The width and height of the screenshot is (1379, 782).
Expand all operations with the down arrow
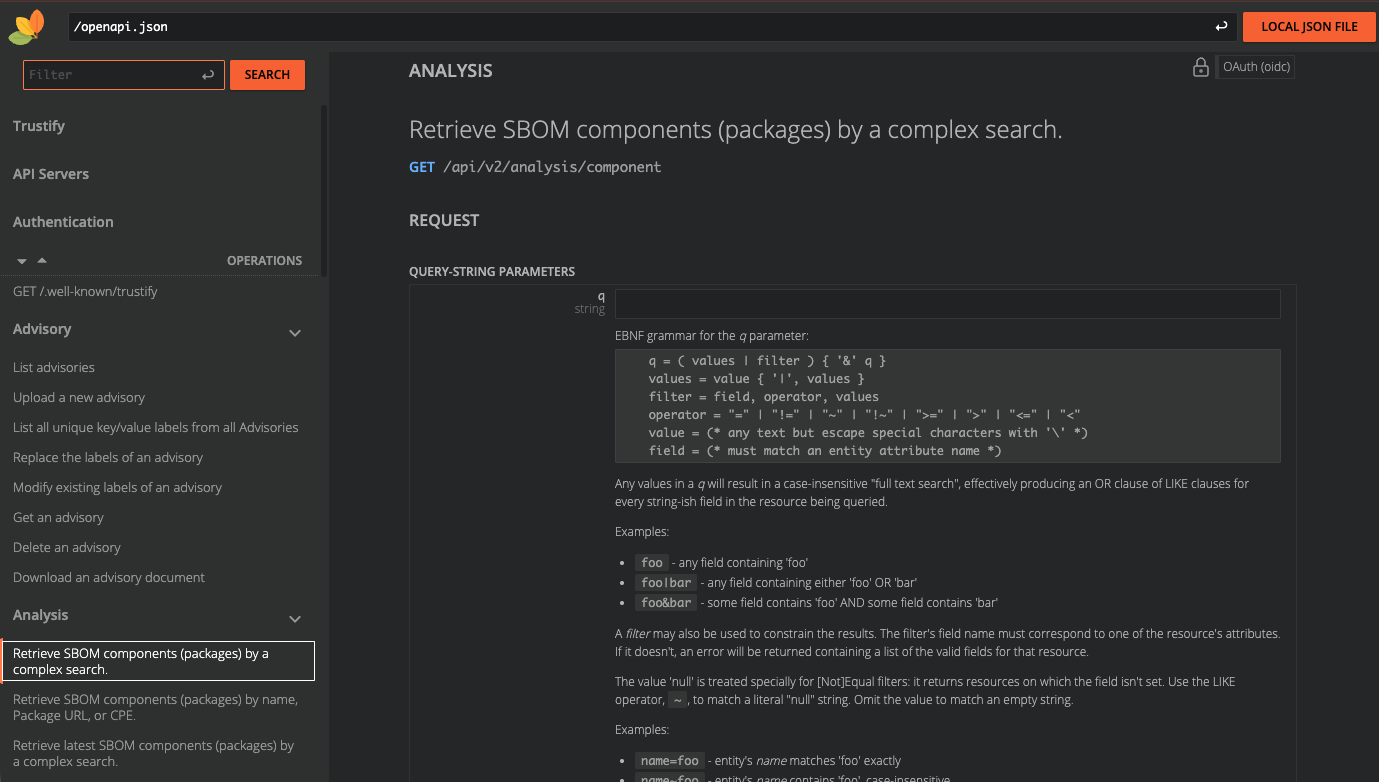tap(22, 261)
